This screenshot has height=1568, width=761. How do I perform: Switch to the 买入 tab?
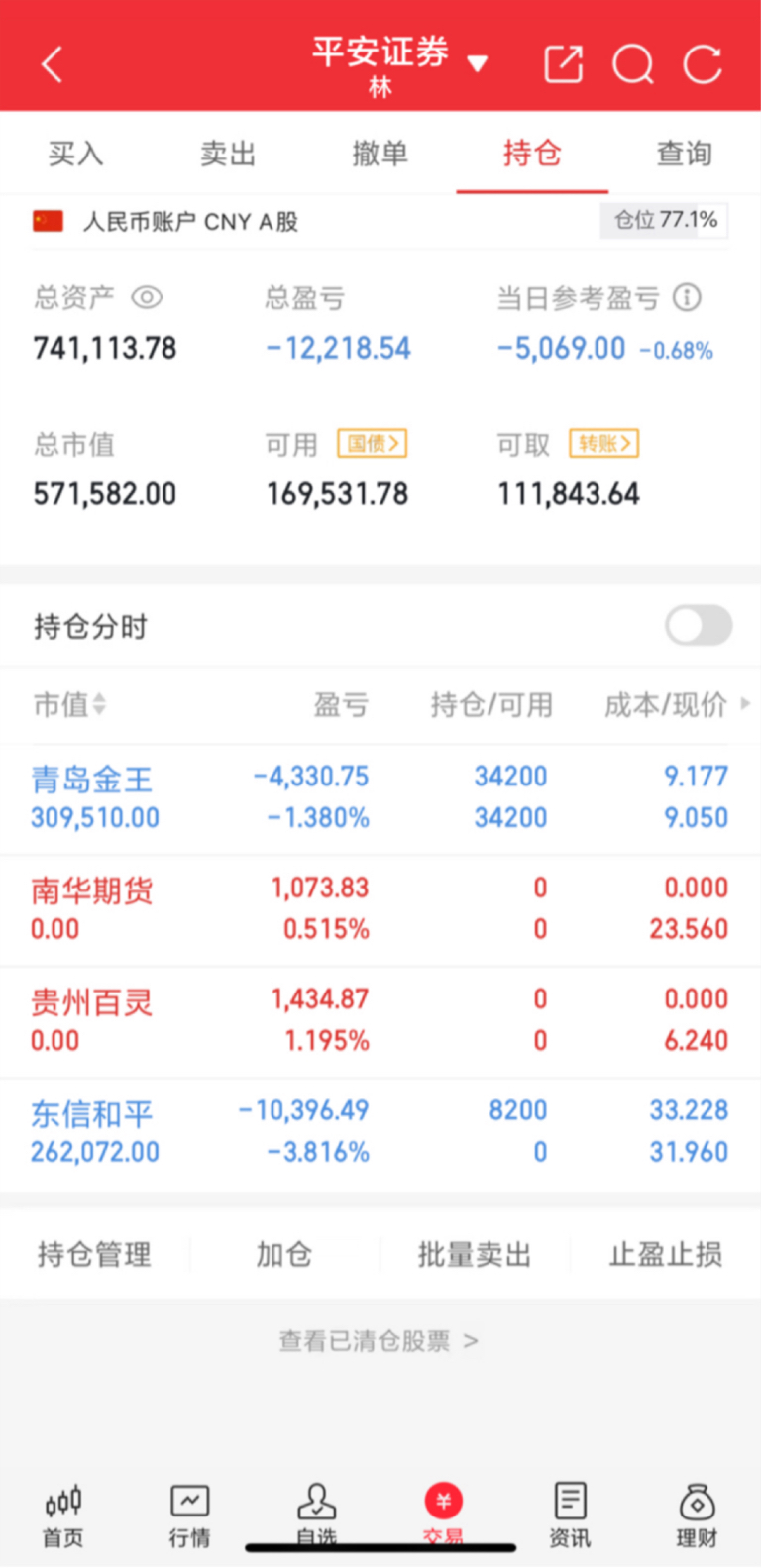[x=76, y=154]
